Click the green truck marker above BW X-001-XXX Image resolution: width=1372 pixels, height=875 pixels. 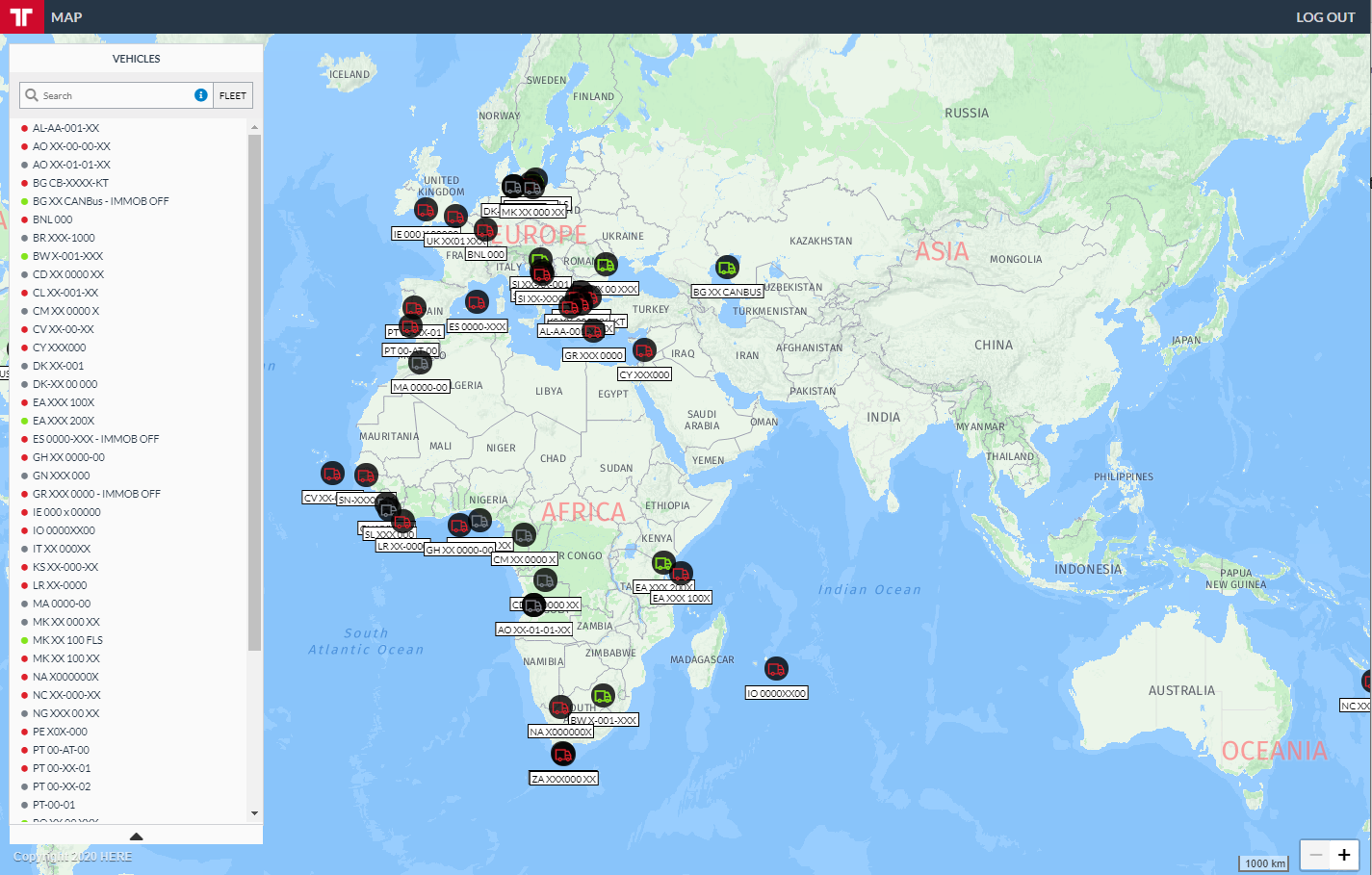[603, 695]
